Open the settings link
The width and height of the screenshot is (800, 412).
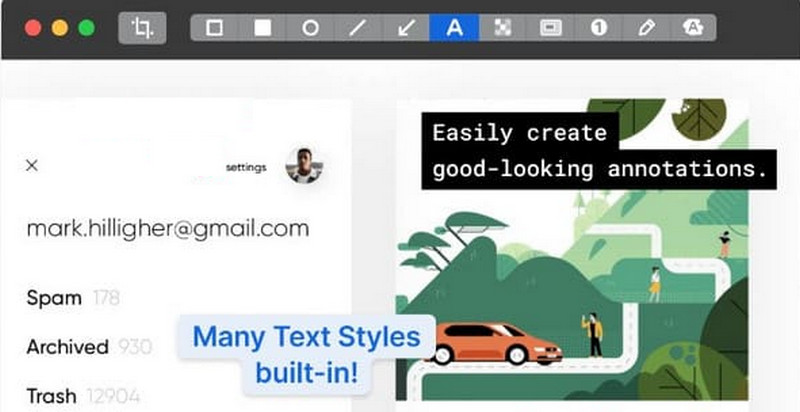[246, 167]
